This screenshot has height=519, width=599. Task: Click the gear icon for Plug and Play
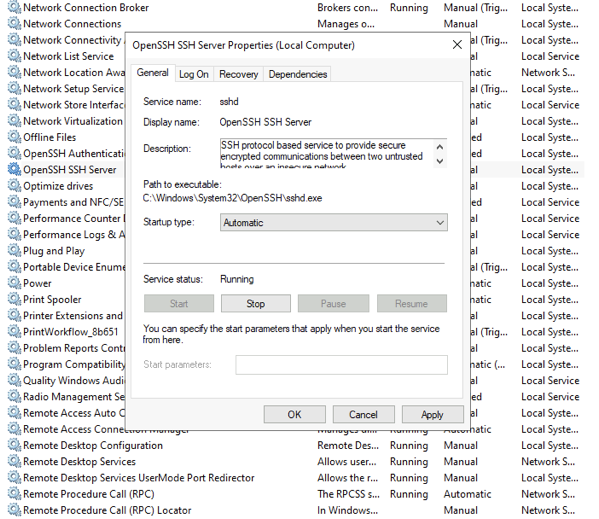[14, 251]
